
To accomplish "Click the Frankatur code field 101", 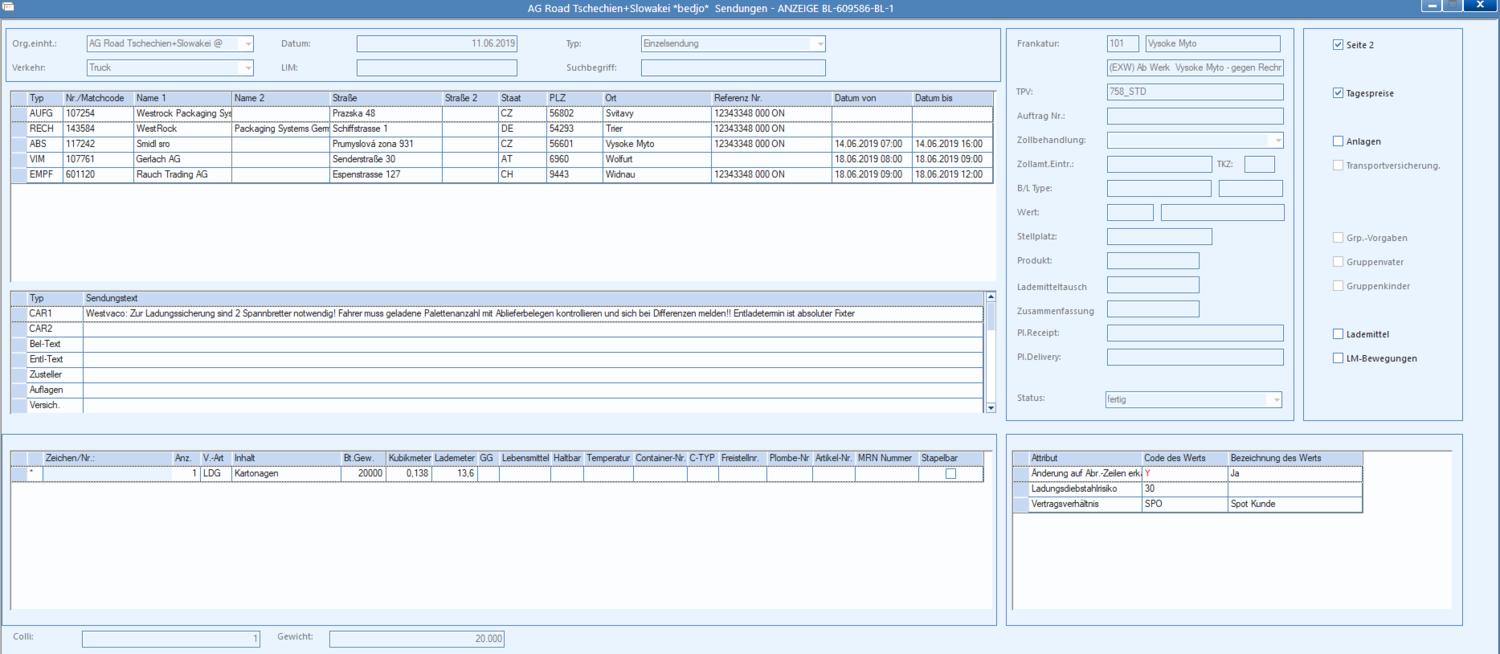I will click(x=1123, y=44).
